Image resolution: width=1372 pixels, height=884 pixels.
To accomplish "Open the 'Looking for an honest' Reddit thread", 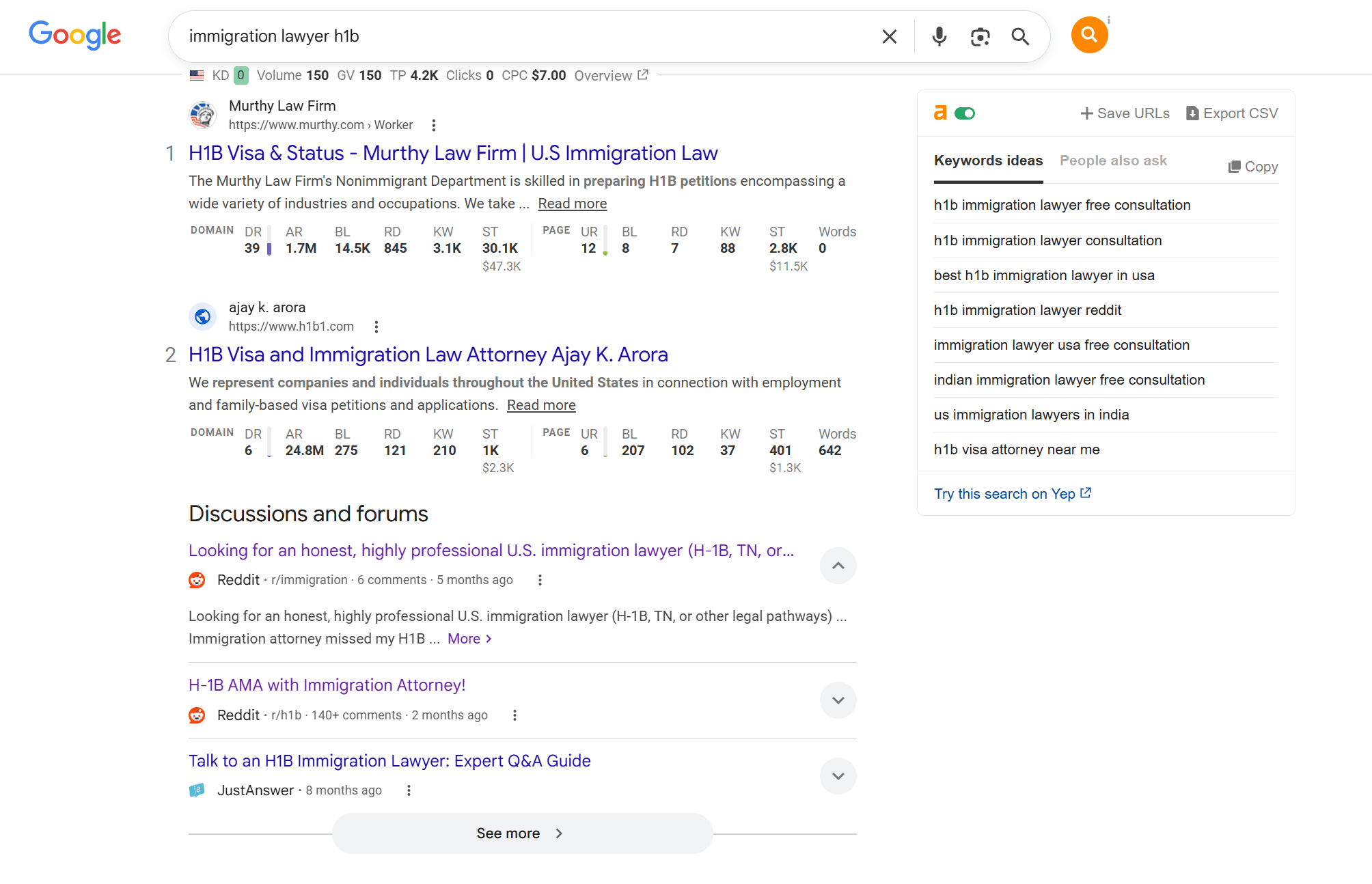I will [x=491, y=551].
